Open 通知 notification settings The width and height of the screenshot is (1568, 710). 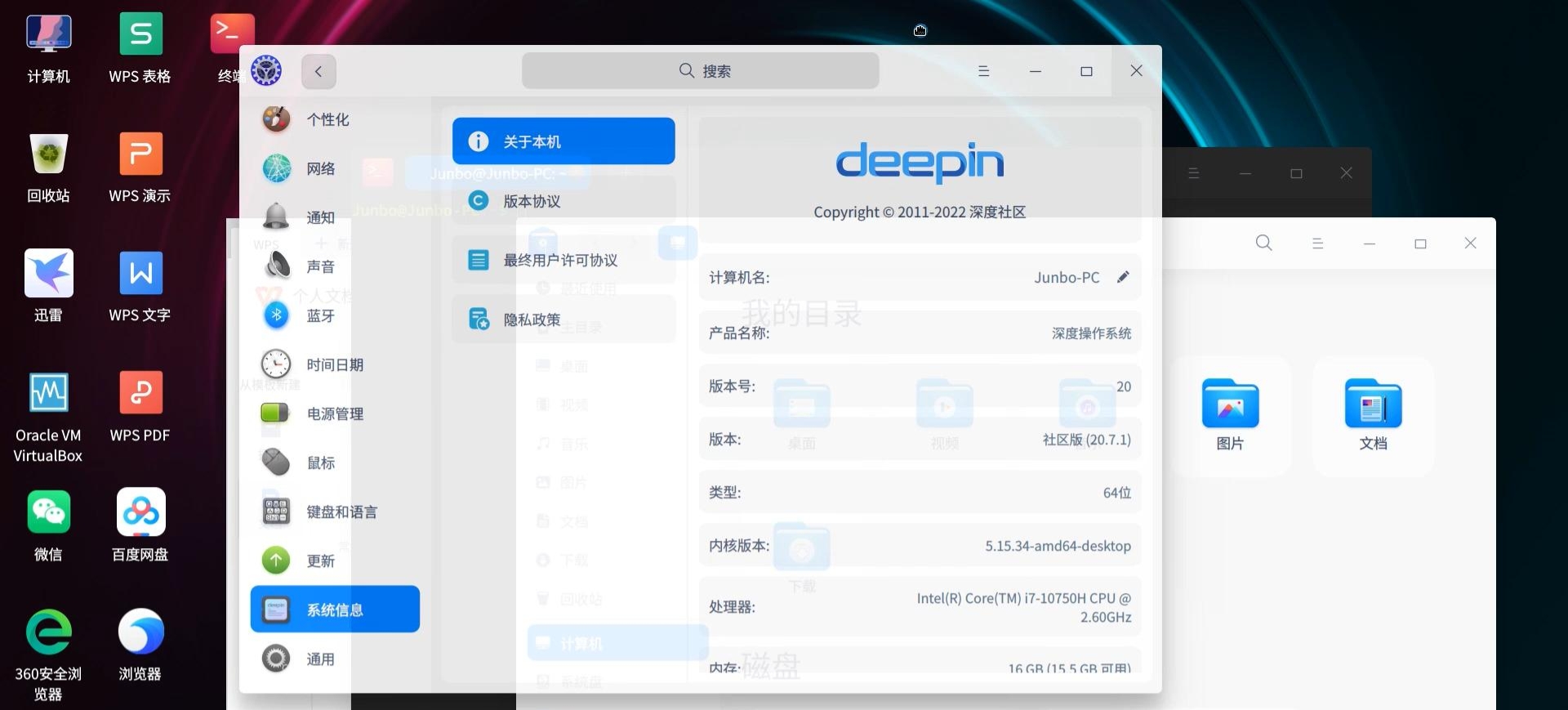(x=320, y=217)
